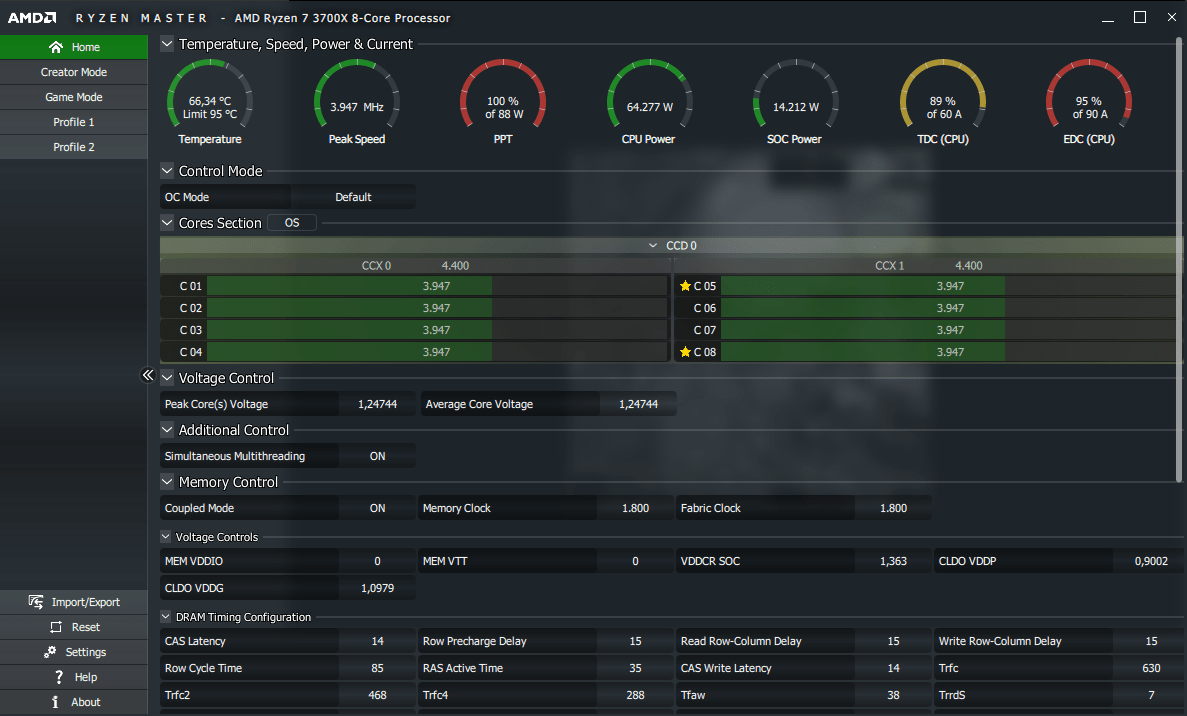Click the Import/Export icon
Image resolution: width=1187 pixels, height=716 pixels.
click(36, 602)
